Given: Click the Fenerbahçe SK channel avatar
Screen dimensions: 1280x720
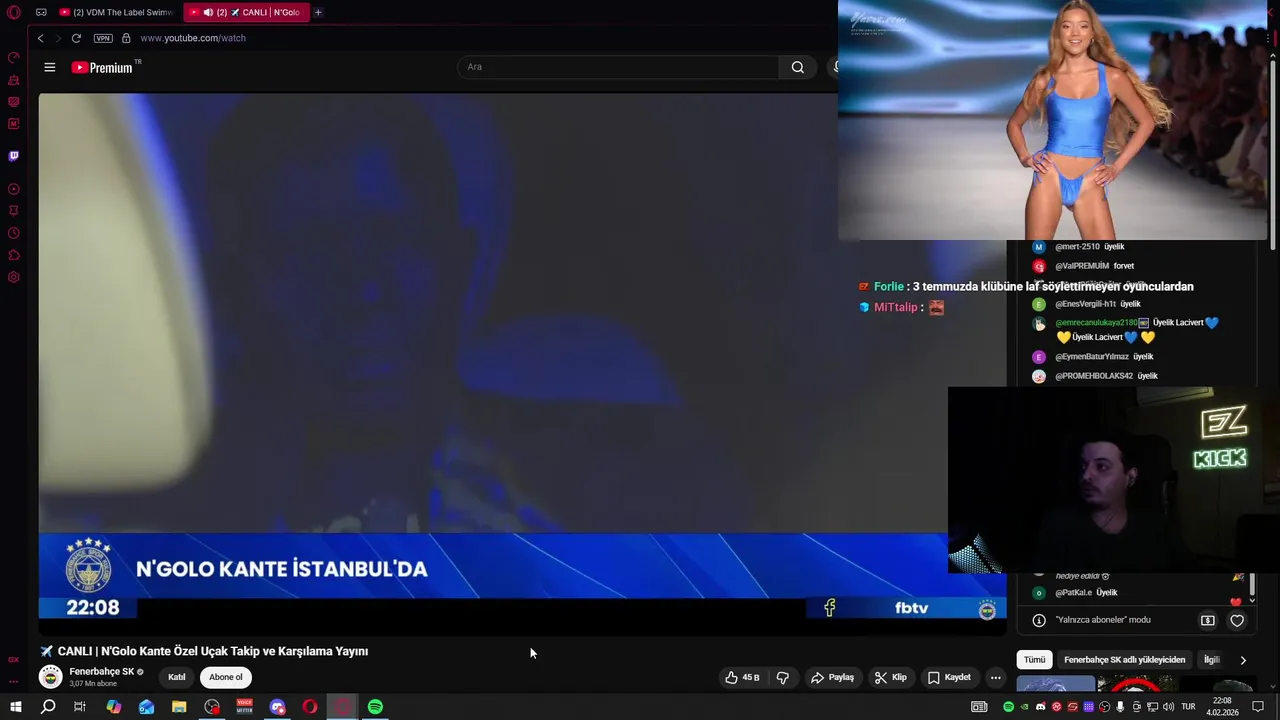Looking at the screenshot, I should [50, 677].
